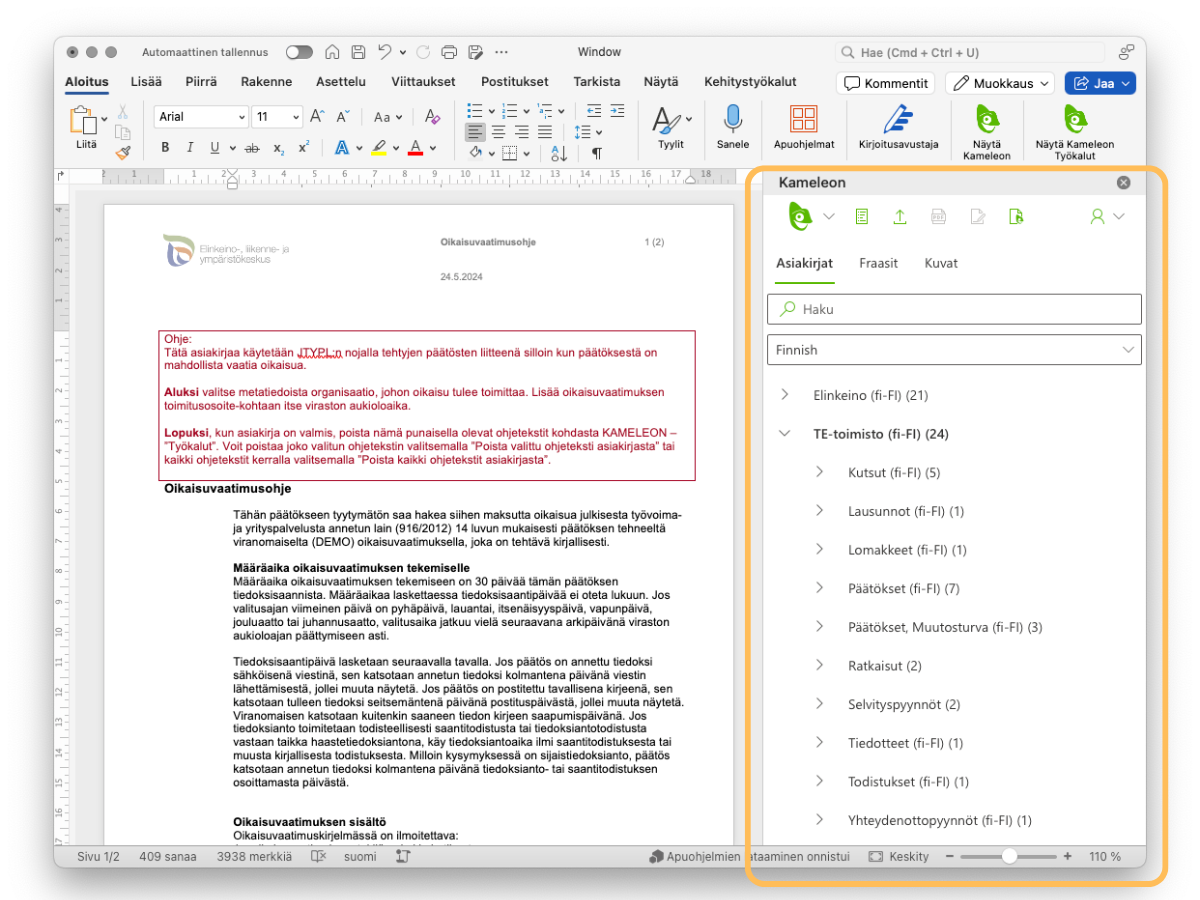Click the Save floppy disk icon
1200x900 pixels.
tap(357, 52)
